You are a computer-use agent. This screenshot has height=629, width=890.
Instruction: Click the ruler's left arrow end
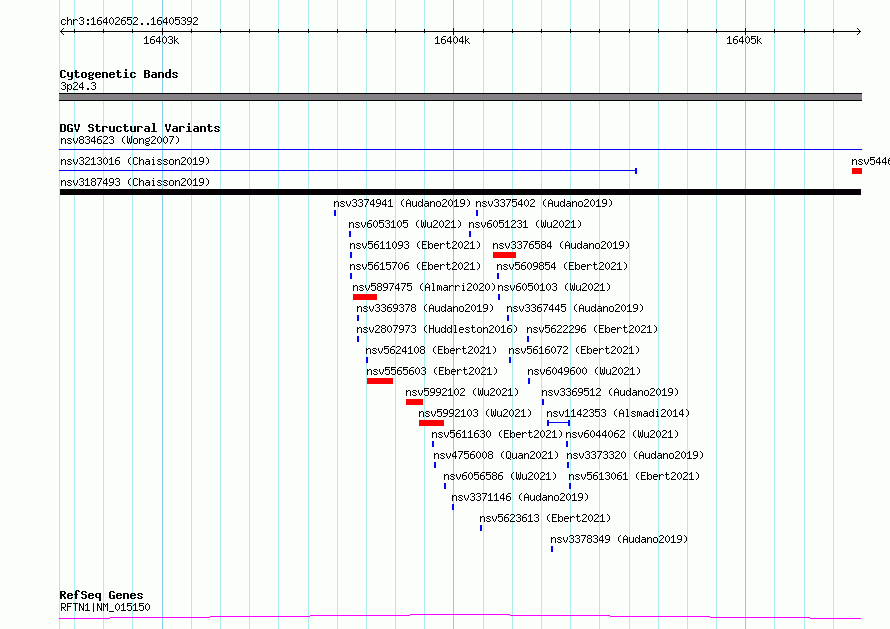(62, 31)
